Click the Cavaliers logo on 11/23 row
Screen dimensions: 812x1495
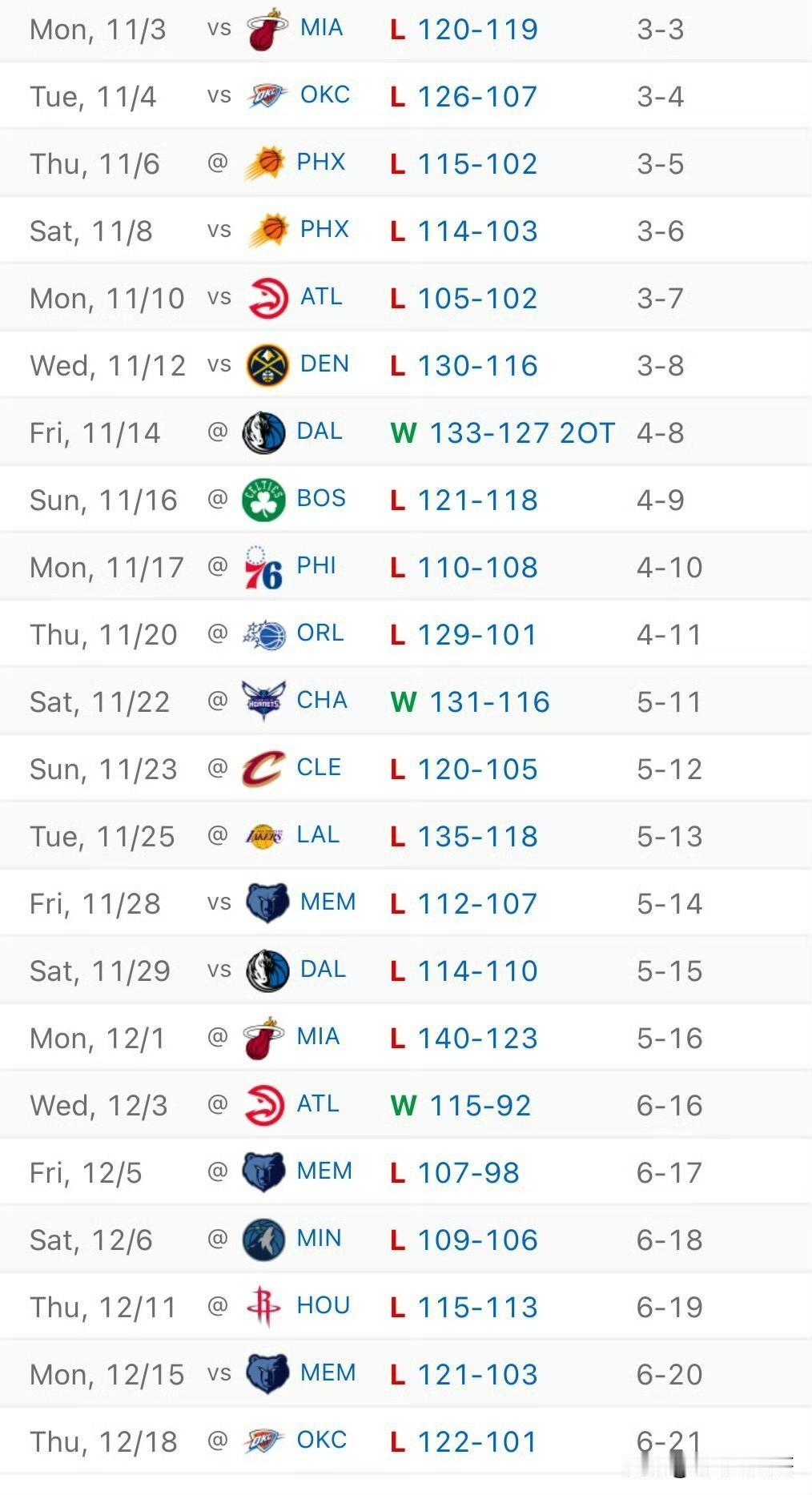click(x=263, y=769)
